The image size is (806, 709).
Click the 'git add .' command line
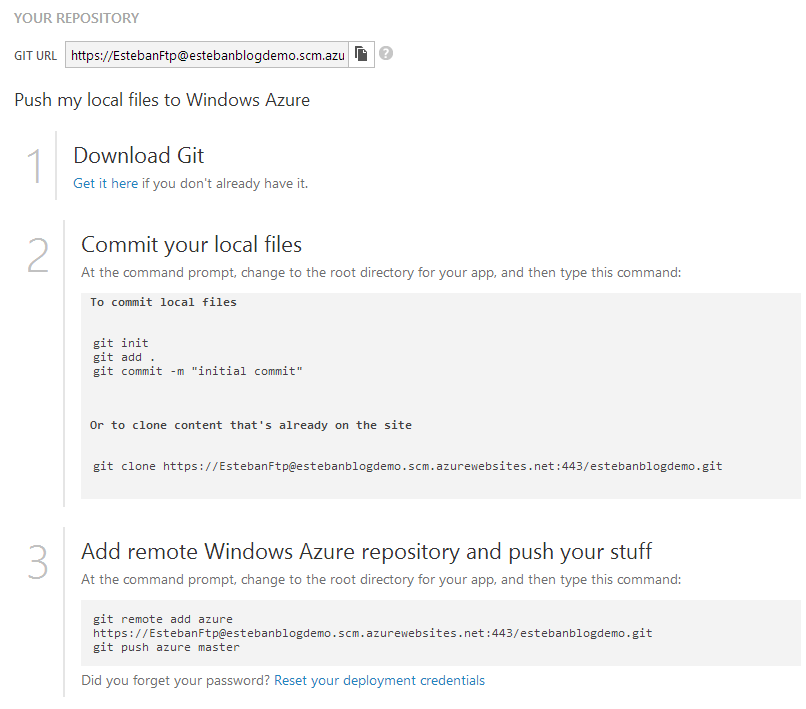pos(124,357)
